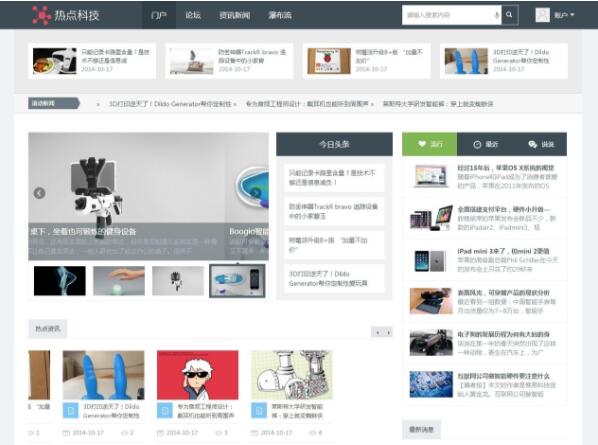Screen dimensions: 598x445
Task: Open the account dropdown arrow
Action: point(572,15)
